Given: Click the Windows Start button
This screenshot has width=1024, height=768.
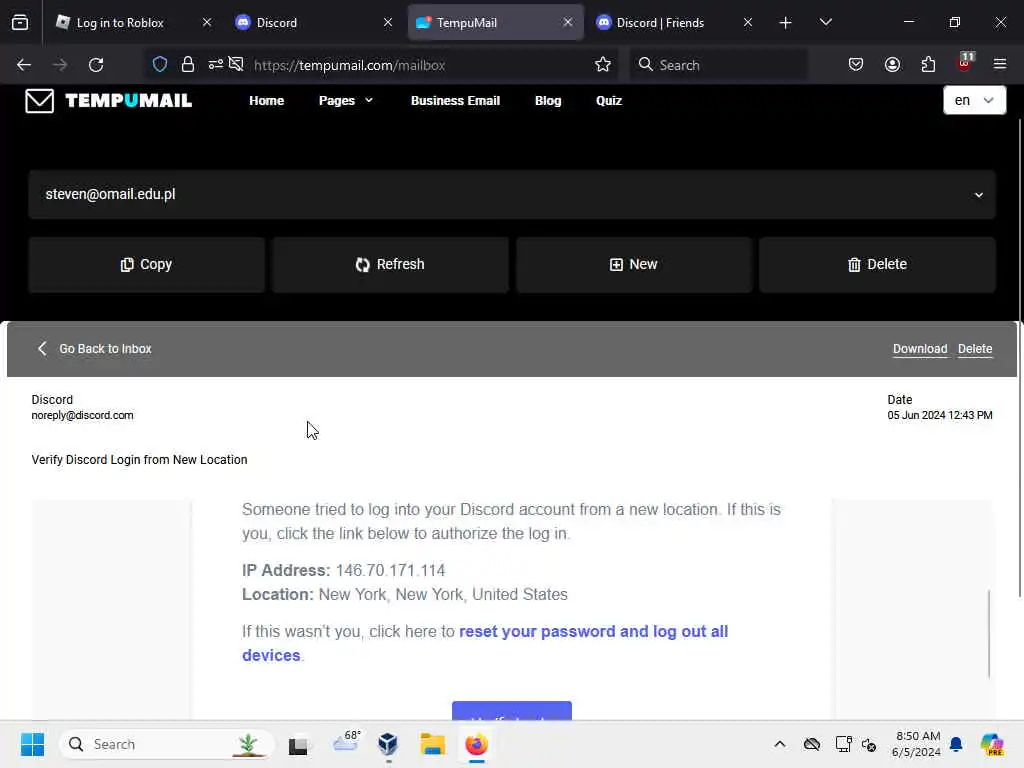Looking at the screenshot, I should (x=32, y=744).
